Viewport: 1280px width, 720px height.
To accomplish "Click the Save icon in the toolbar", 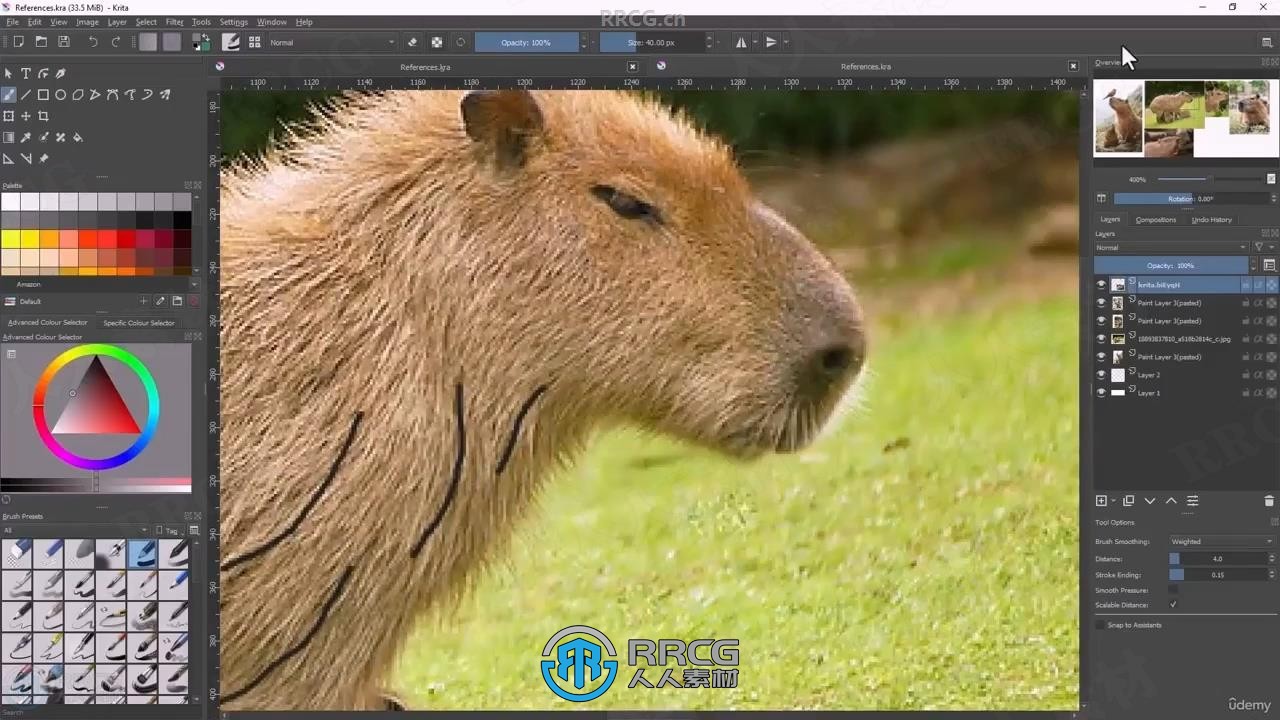I will 64,42.
